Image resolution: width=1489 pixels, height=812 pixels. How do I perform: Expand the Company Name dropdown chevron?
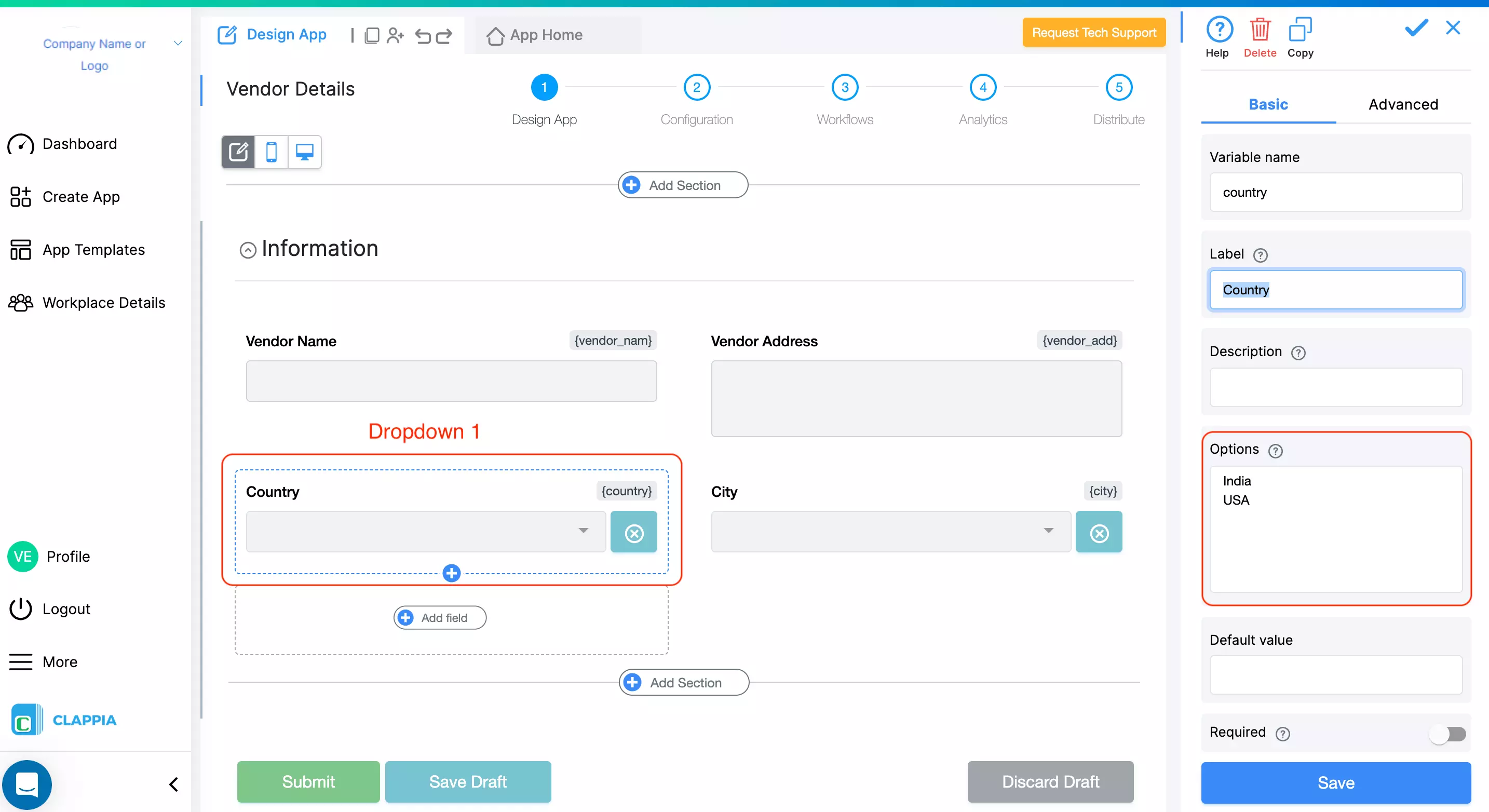click(178, 43)
